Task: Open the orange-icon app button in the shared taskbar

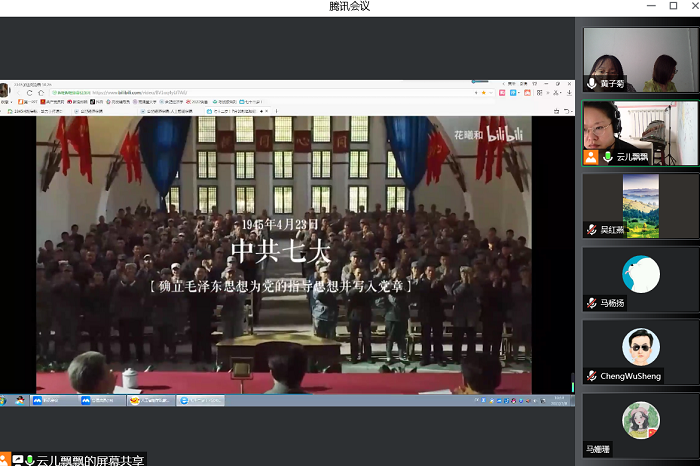Action: (x=150, y=400)
